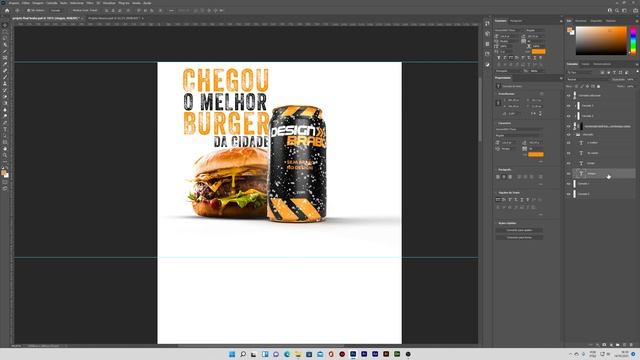Open the Windows Start menu

(x=232, y=354)
